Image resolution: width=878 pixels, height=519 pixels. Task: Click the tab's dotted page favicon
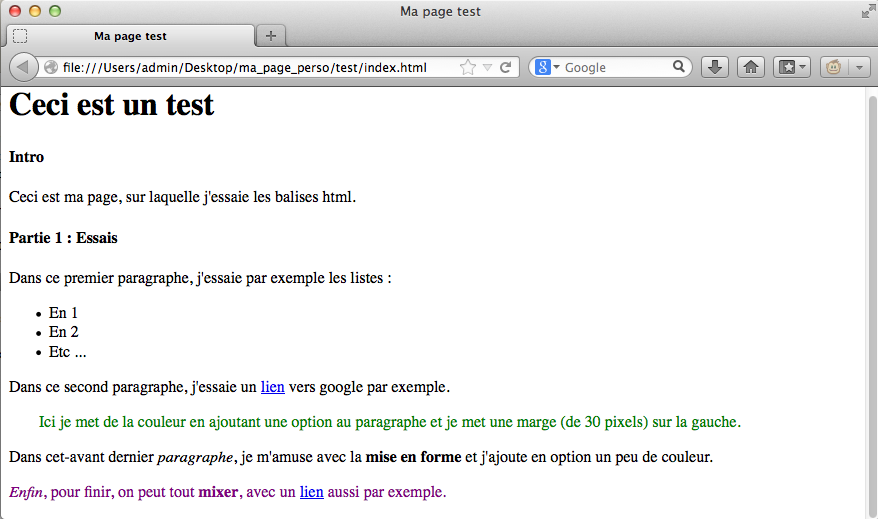click(x=20, y=36)
